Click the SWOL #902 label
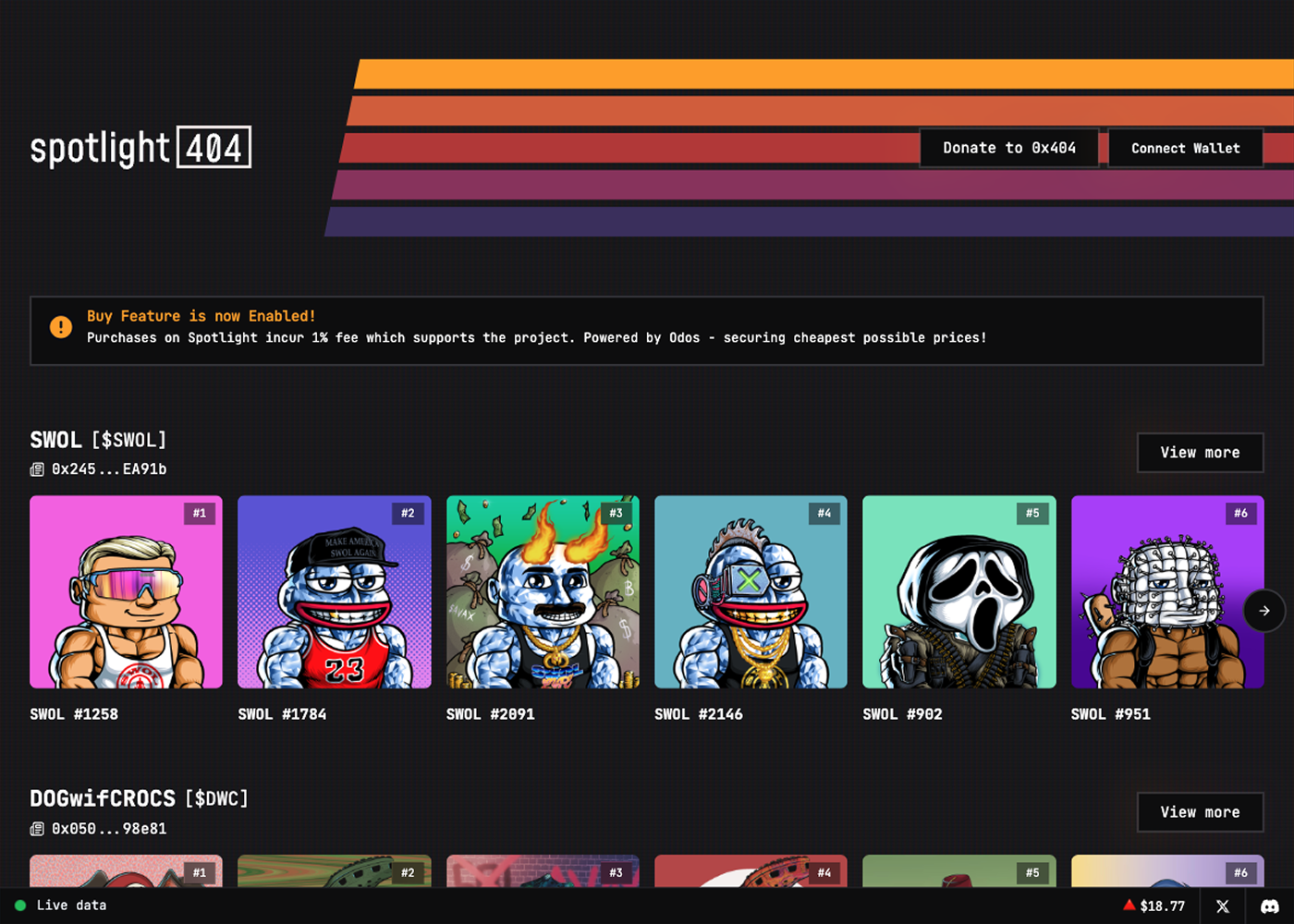 pos(902,714)
